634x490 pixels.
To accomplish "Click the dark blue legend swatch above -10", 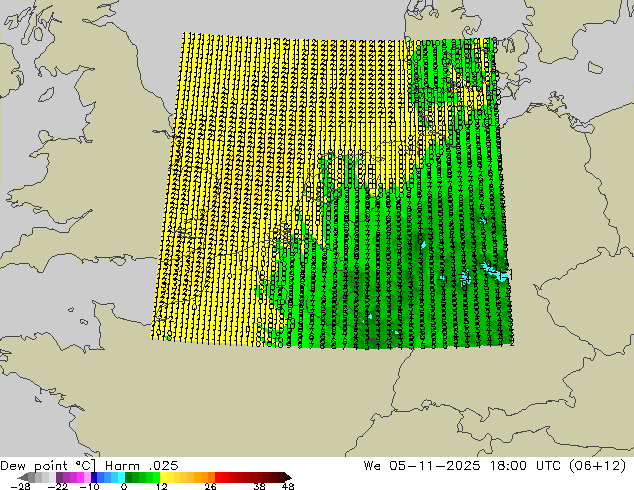I will point(94,477).
